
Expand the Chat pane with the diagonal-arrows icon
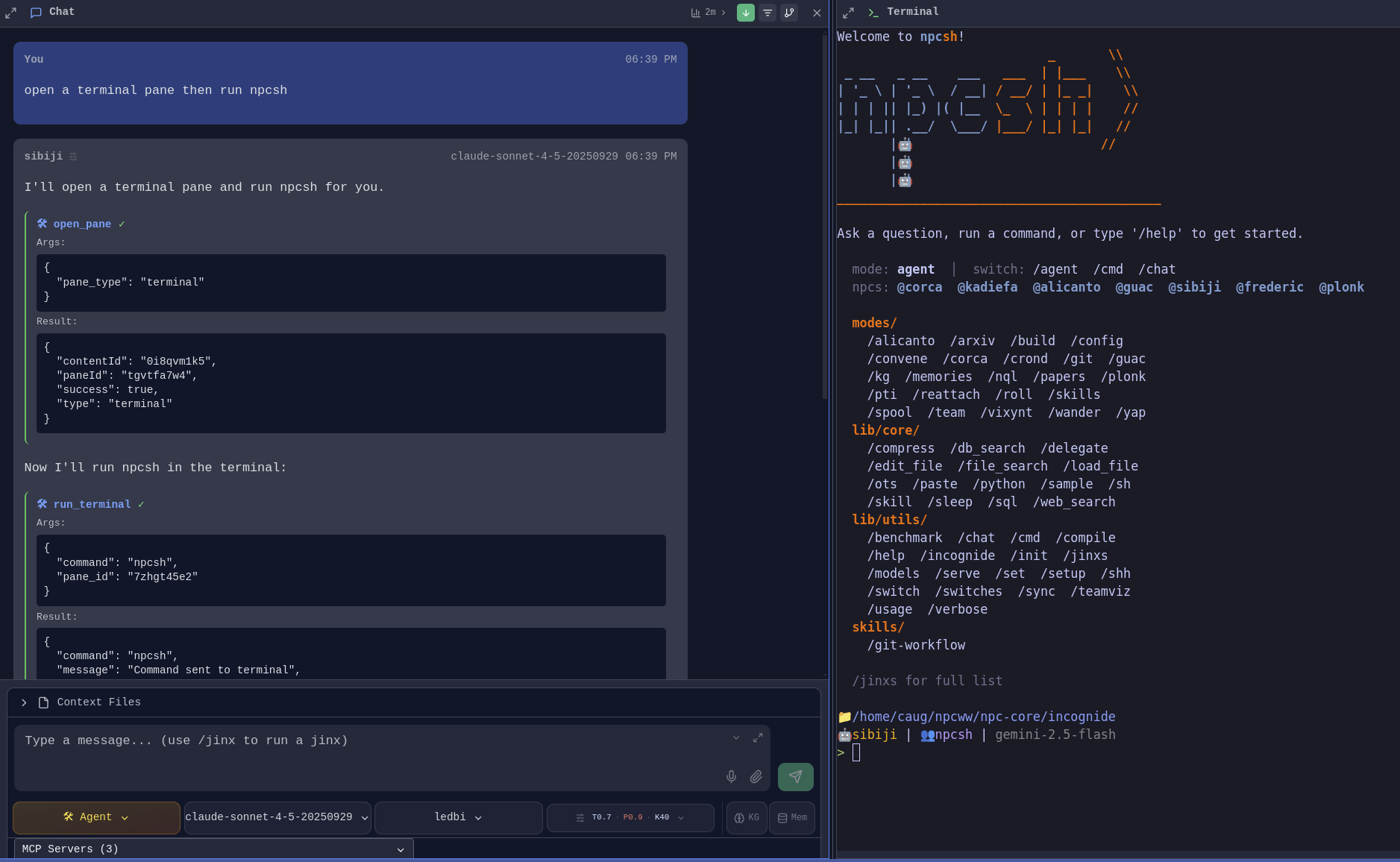[x=10, y=13]
